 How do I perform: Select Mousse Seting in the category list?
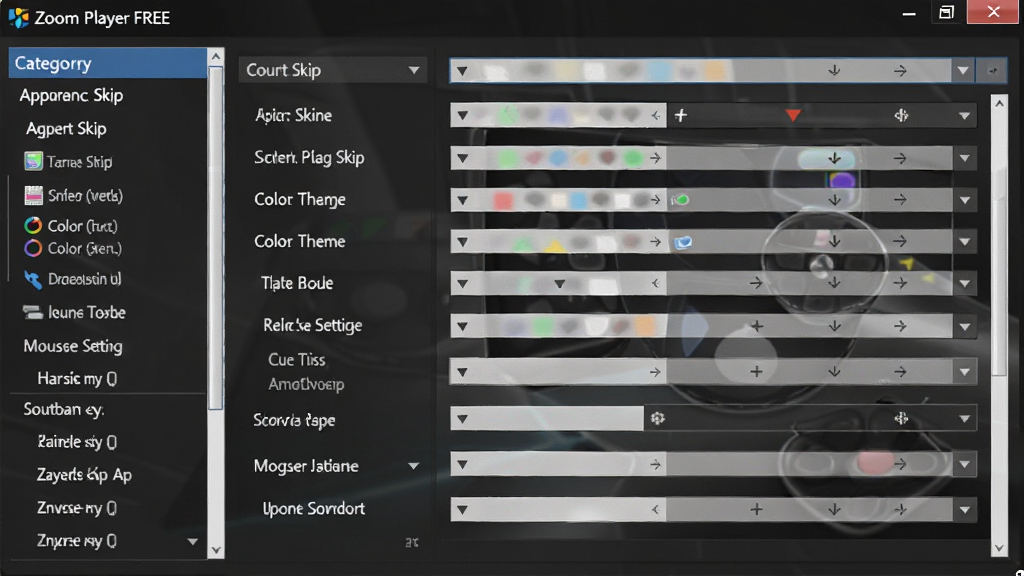pos(73,346)
